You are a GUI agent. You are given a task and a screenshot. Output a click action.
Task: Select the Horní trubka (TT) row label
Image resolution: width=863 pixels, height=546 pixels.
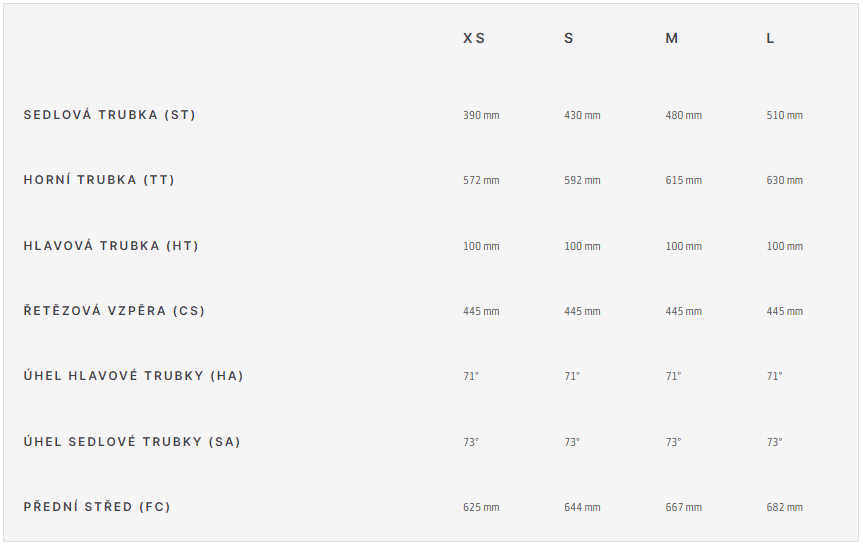[x=99, y=179]
